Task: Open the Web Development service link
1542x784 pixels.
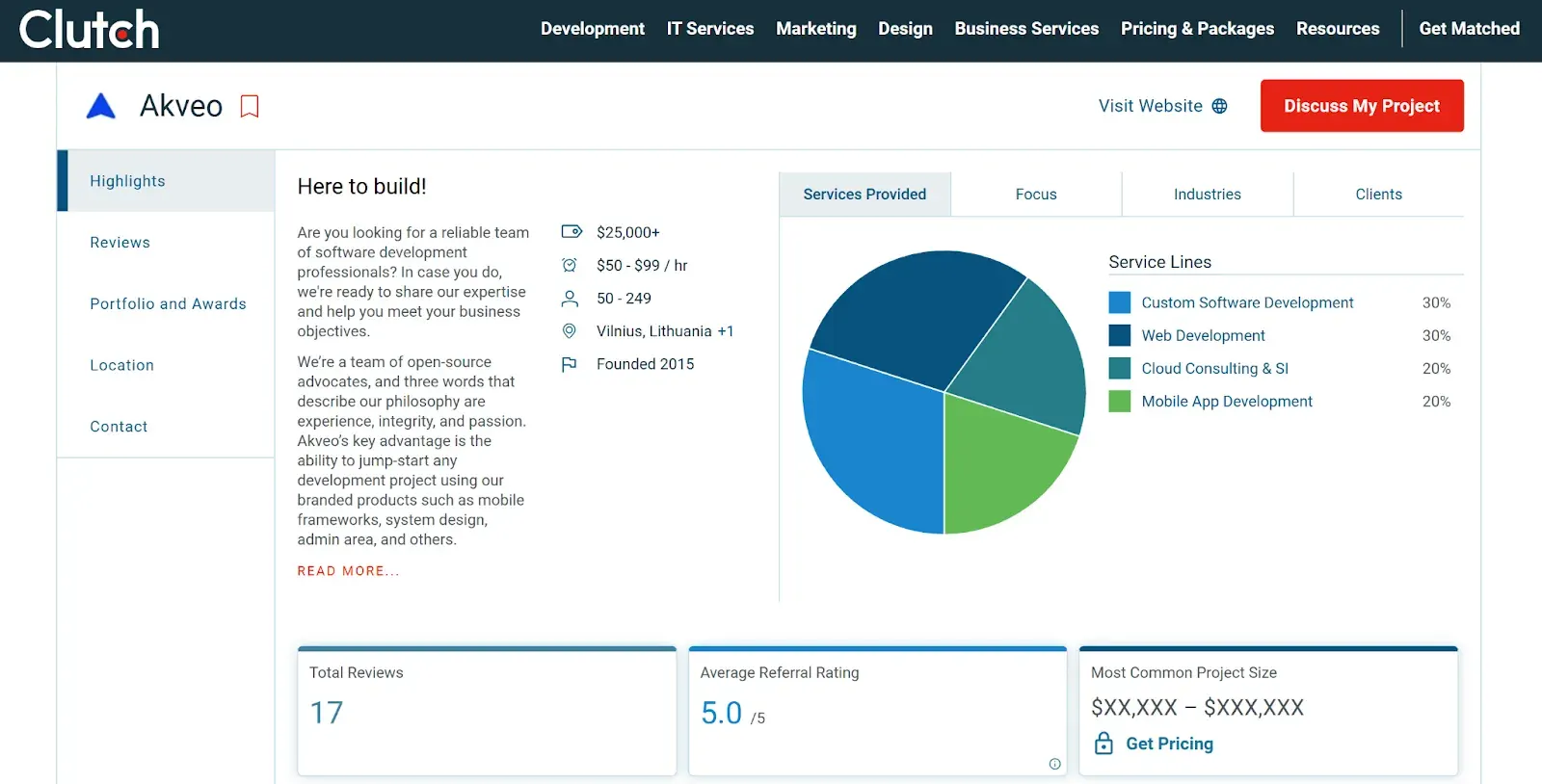Action: pyautogui.click(x=1203, y=335)
